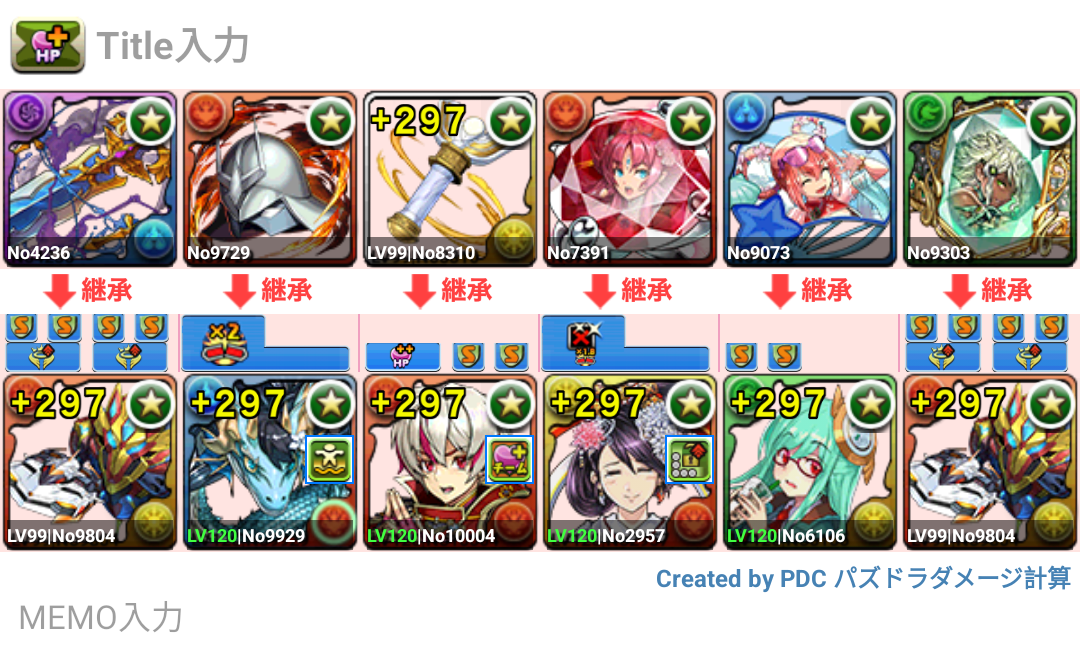Click the Title入力 text field
Screen dimensions: 1080x647
coord(173,46)
